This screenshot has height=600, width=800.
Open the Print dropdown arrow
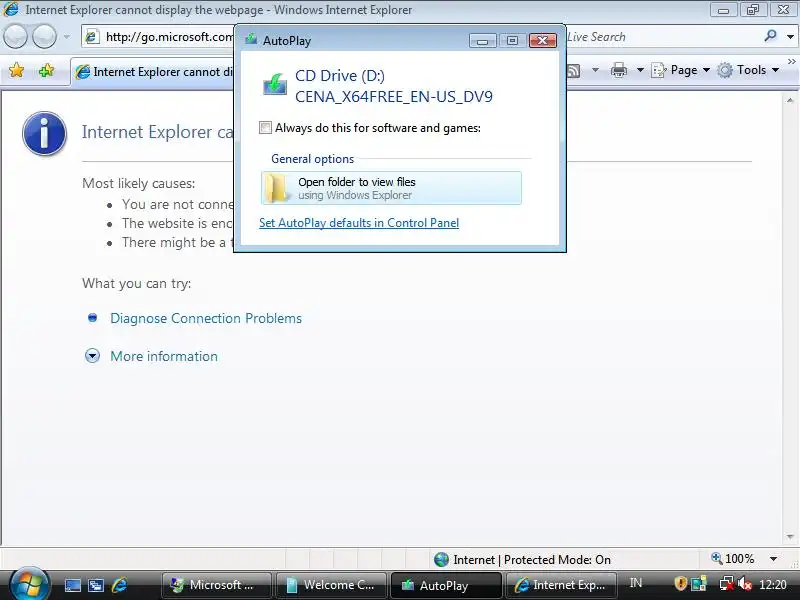[x=640, y=70]
